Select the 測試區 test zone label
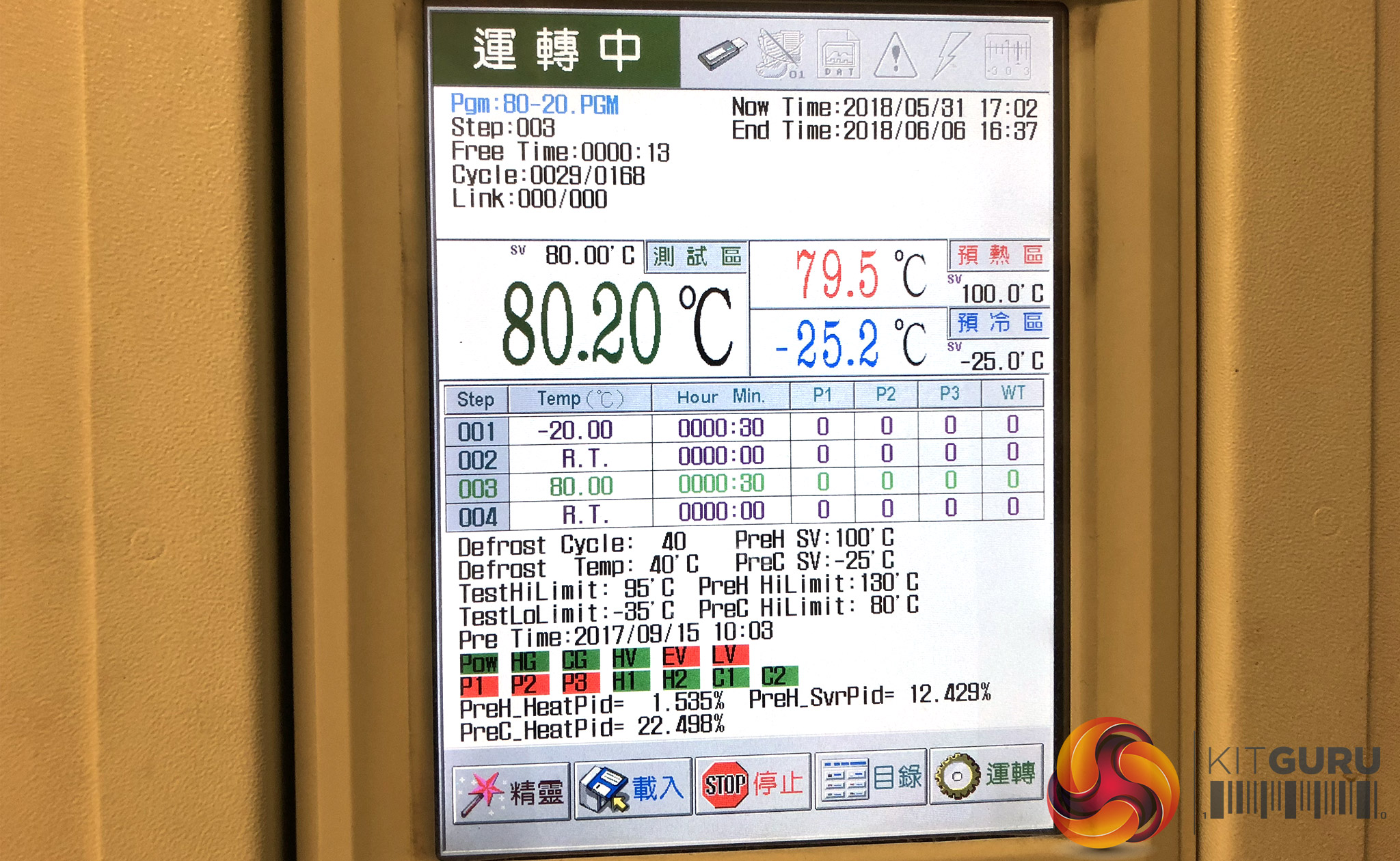 tap(697, 257)
